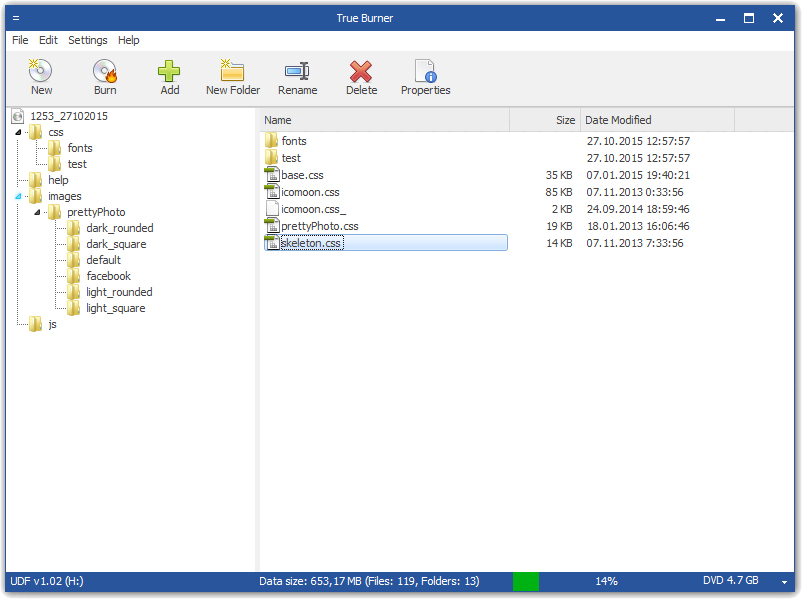Select the dark_square tree folder label
This screenshot has height=599, width=802.
point(116,244)
